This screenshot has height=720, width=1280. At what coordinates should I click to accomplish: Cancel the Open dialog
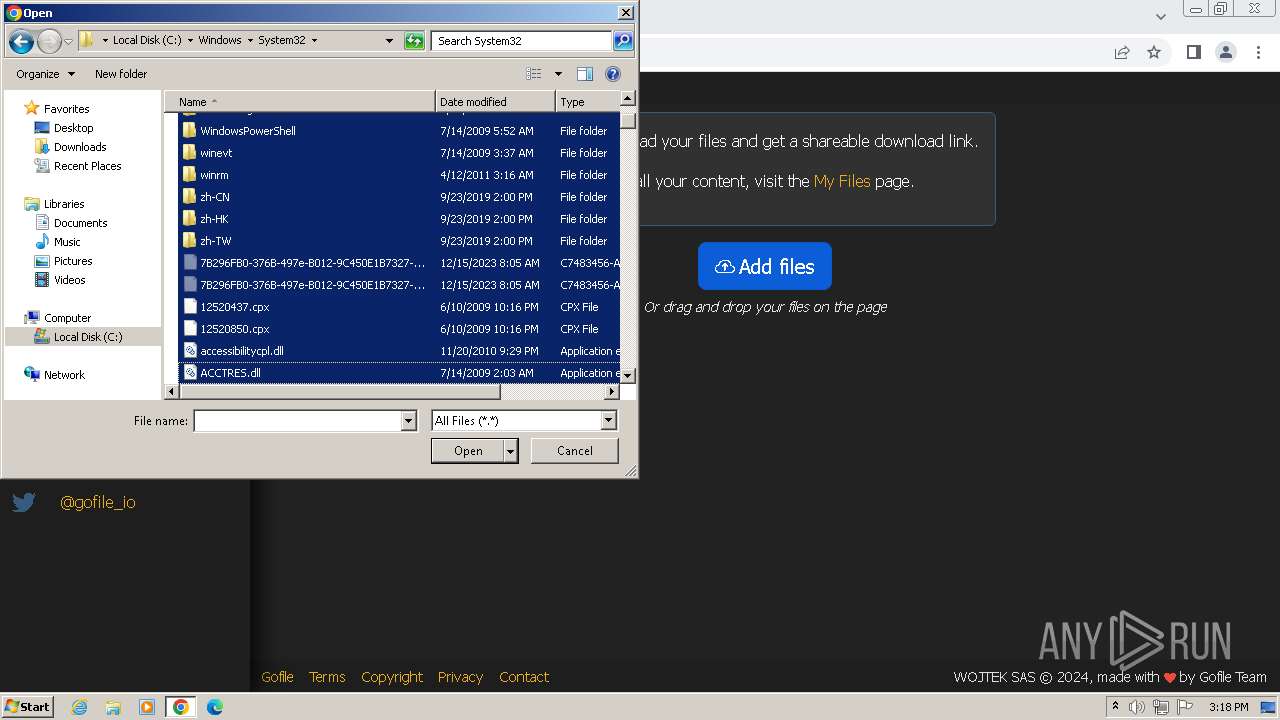tap(575, 451)
